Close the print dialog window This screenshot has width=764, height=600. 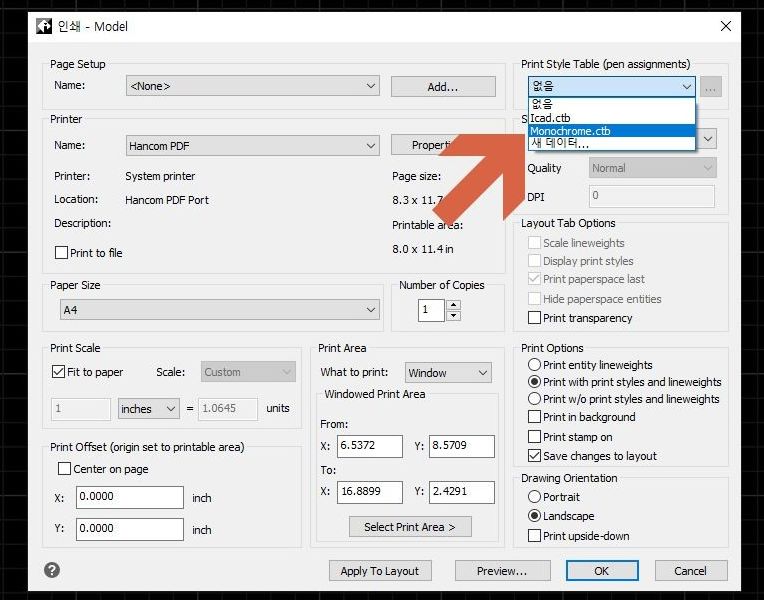(726, 26)
